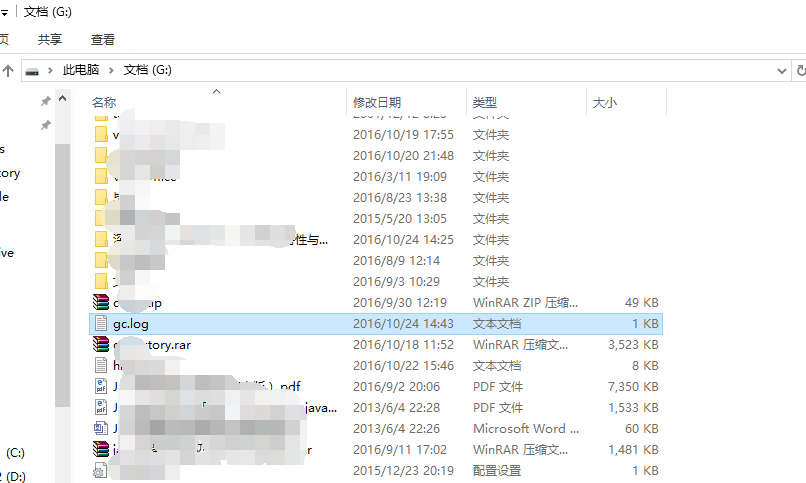
Task: Click the up-directory arrow button
Action: [x=8, y=70]
